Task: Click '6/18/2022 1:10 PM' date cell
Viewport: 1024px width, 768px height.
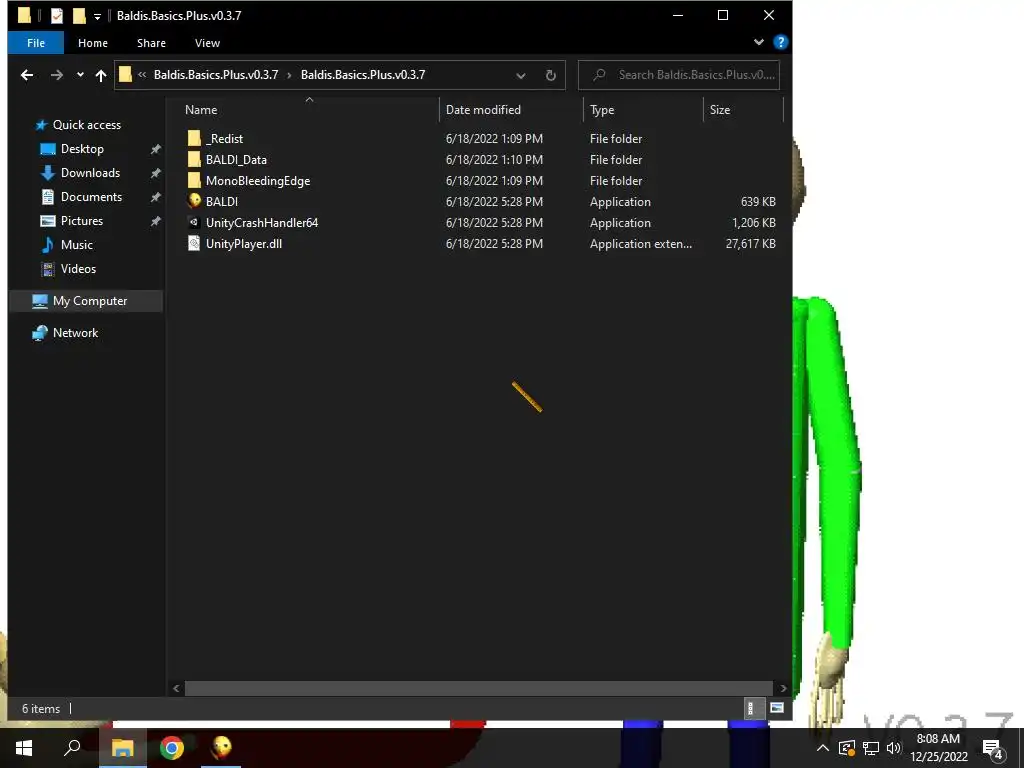Action: (494, 159)
